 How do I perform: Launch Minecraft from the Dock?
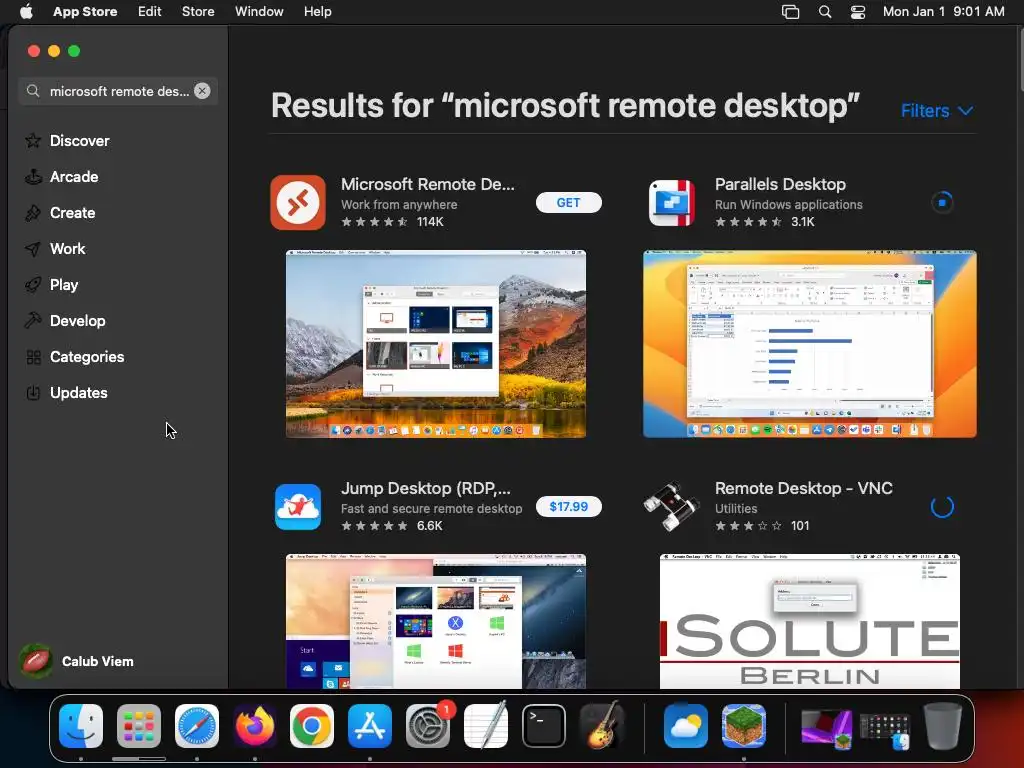(x=744, y=726)
